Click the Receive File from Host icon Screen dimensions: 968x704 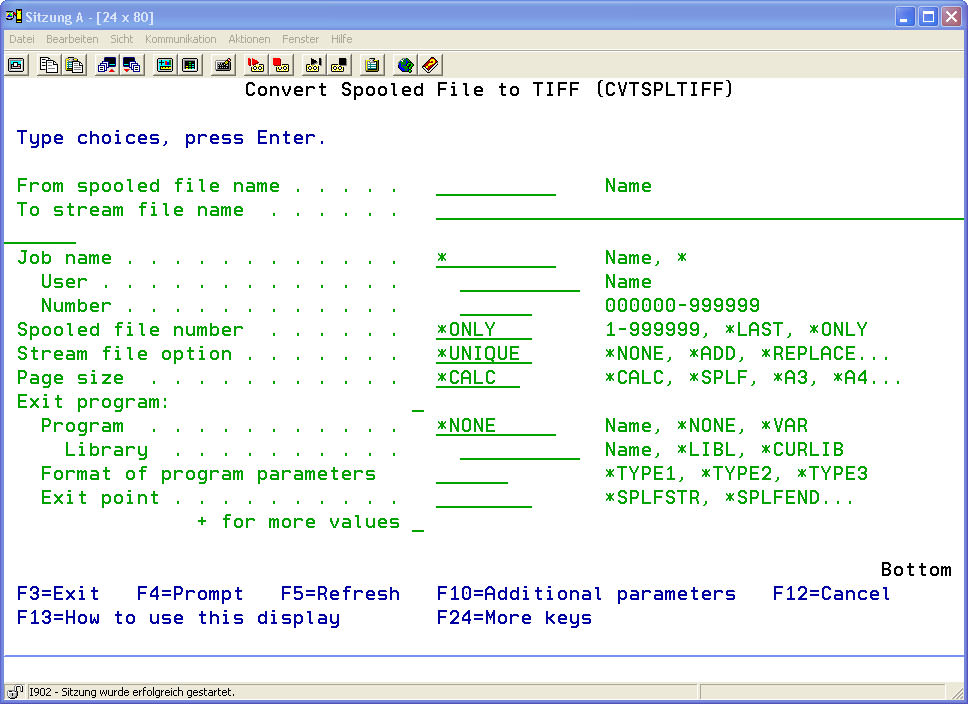pyautogui.click(x=131, y=65)
